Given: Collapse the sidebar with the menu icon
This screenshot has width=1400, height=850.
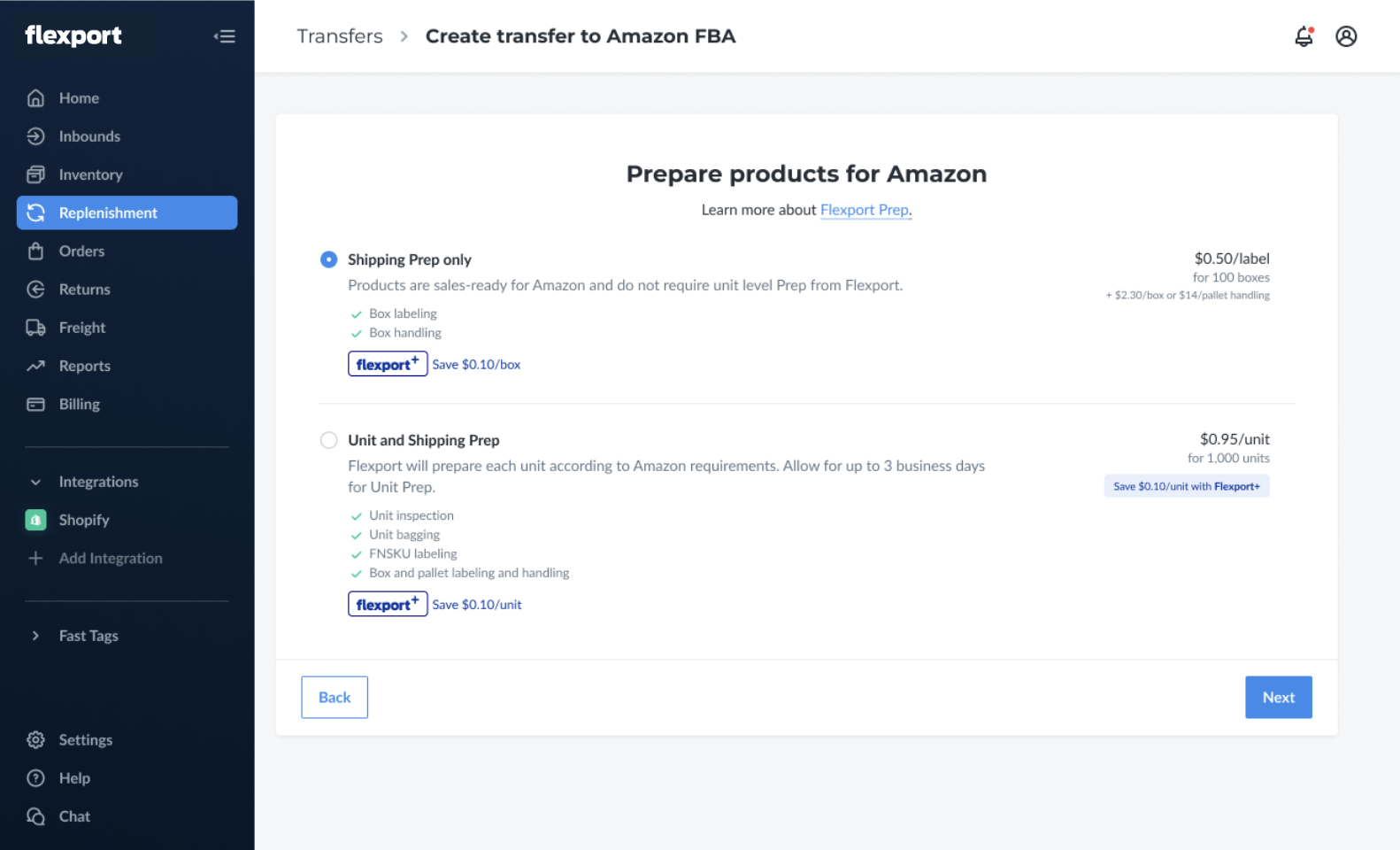Looking at the screenshot, I should point(225,36).
